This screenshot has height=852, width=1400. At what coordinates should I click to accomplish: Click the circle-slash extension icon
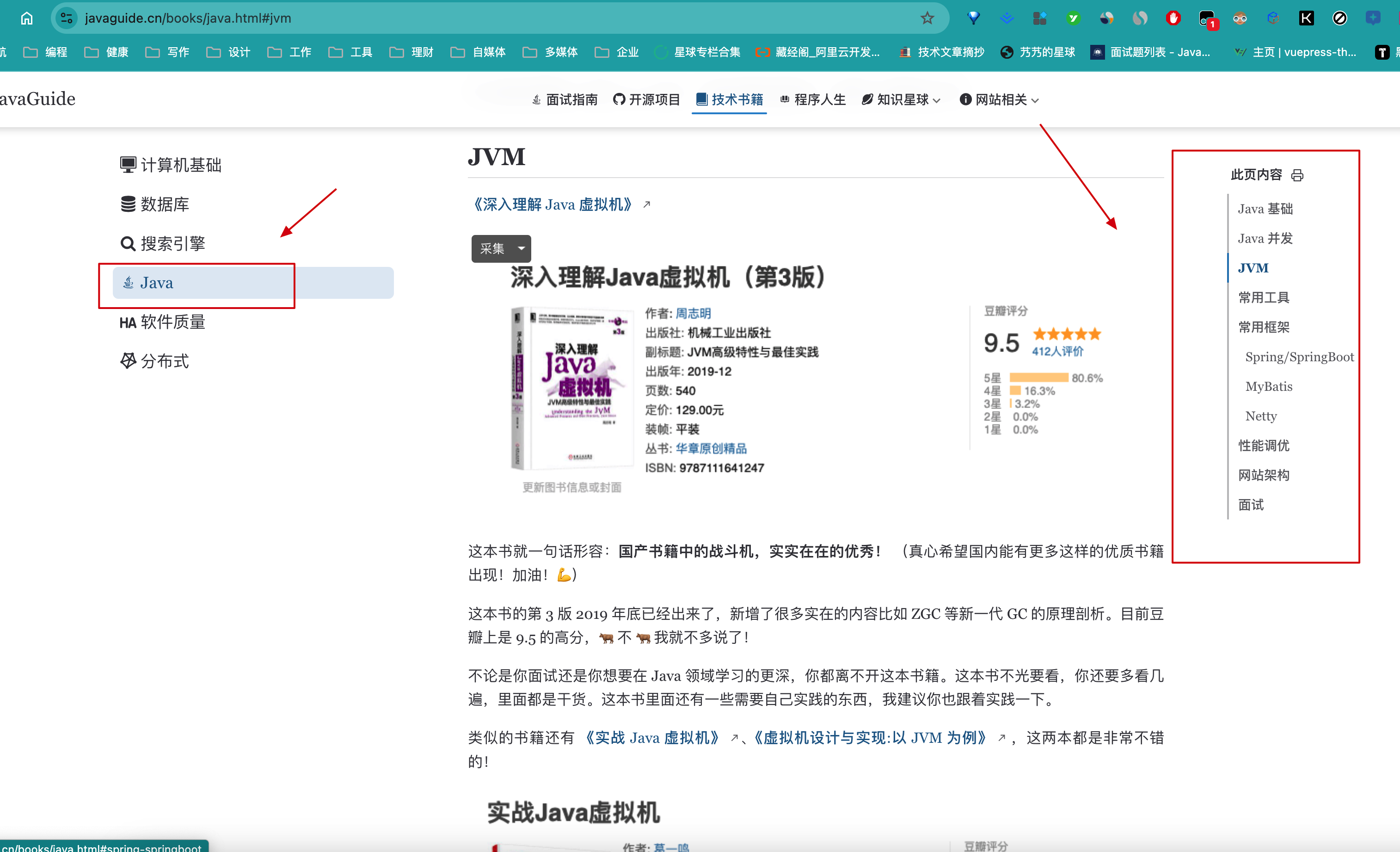tap(1340, 18)
